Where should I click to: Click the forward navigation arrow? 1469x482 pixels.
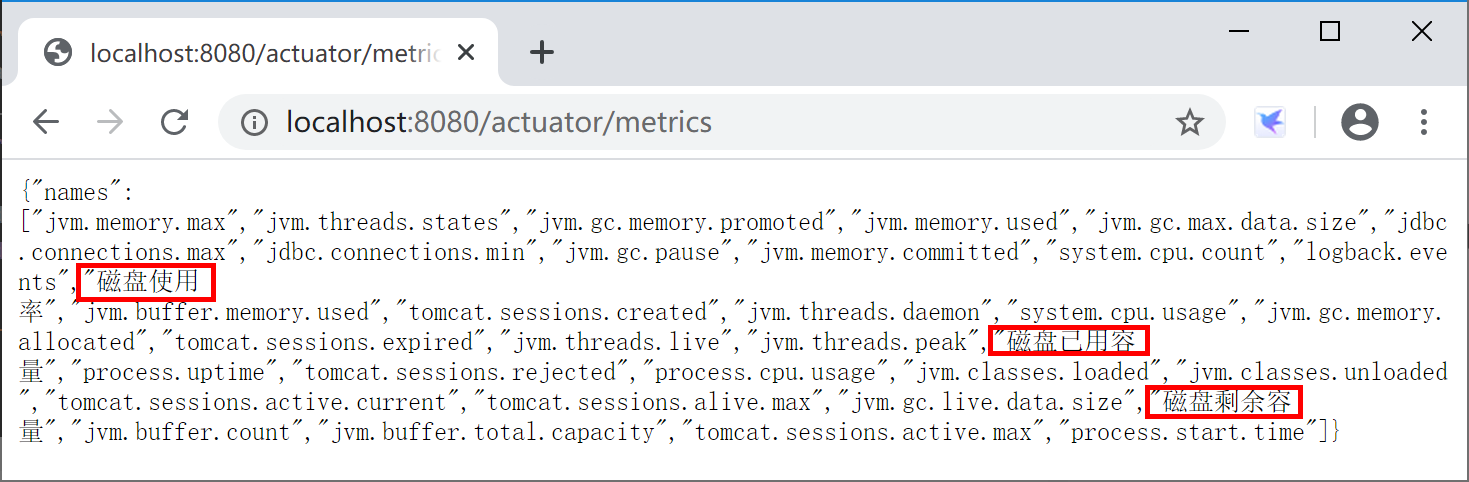point(110,123)
